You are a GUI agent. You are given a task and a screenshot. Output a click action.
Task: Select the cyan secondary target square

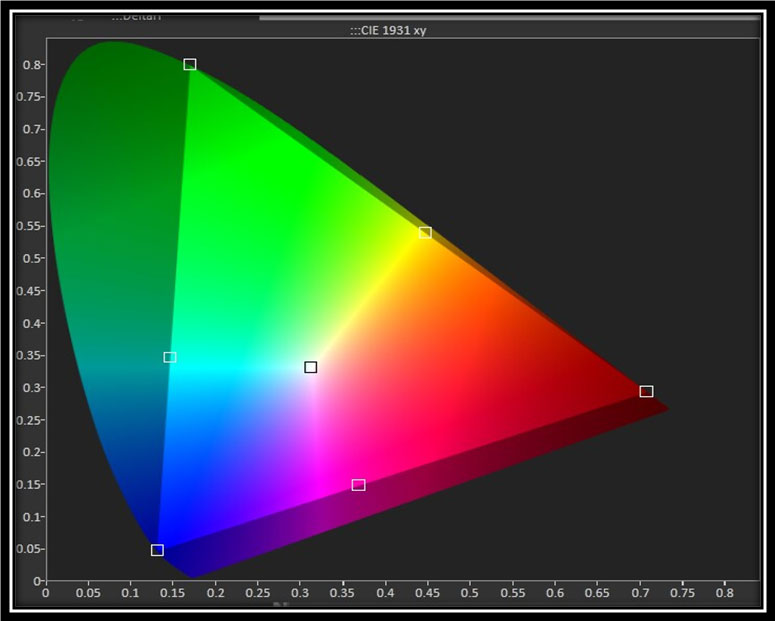[170, 357]
